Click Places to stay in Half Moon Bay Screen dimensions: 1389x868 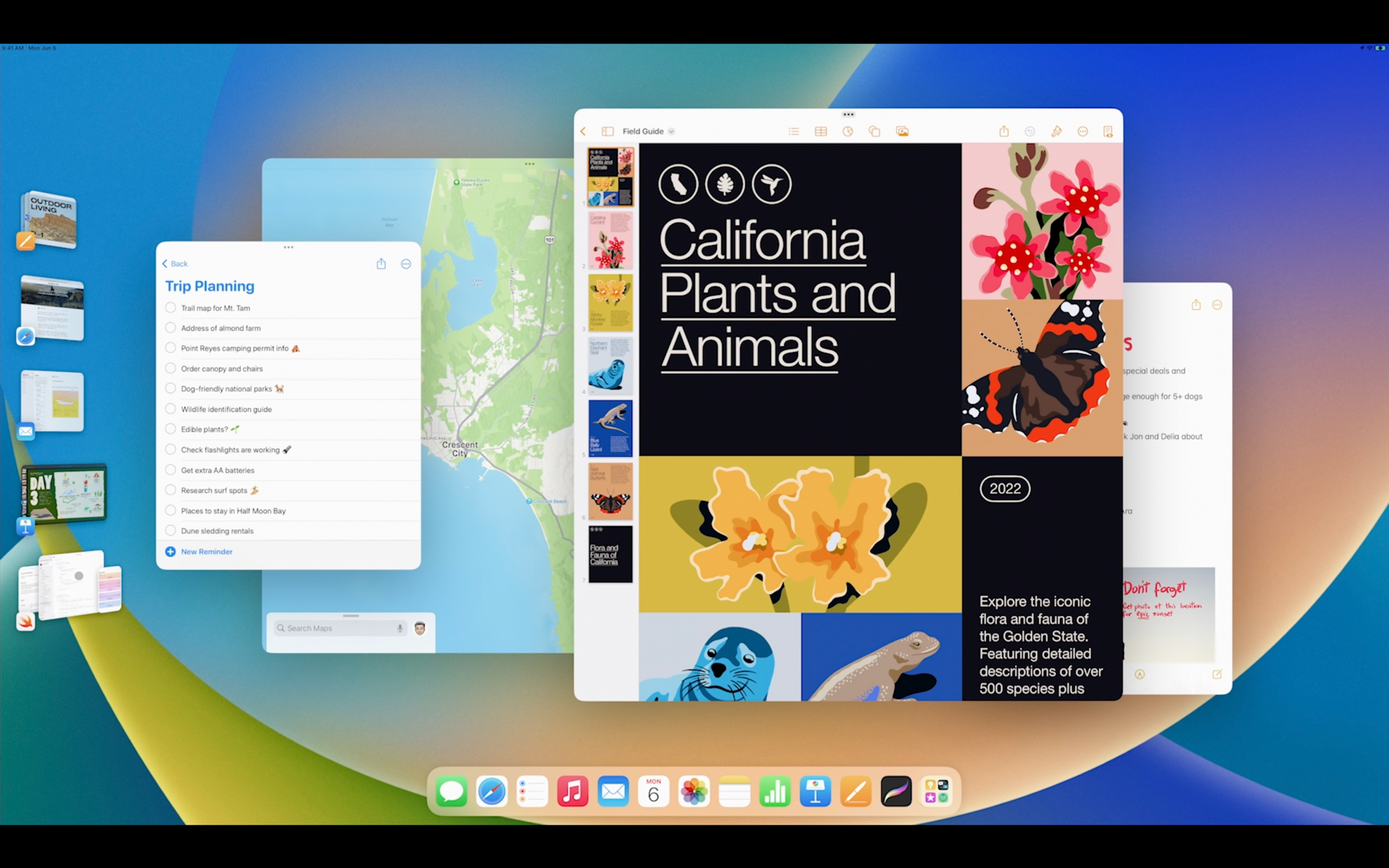[233, 511]
